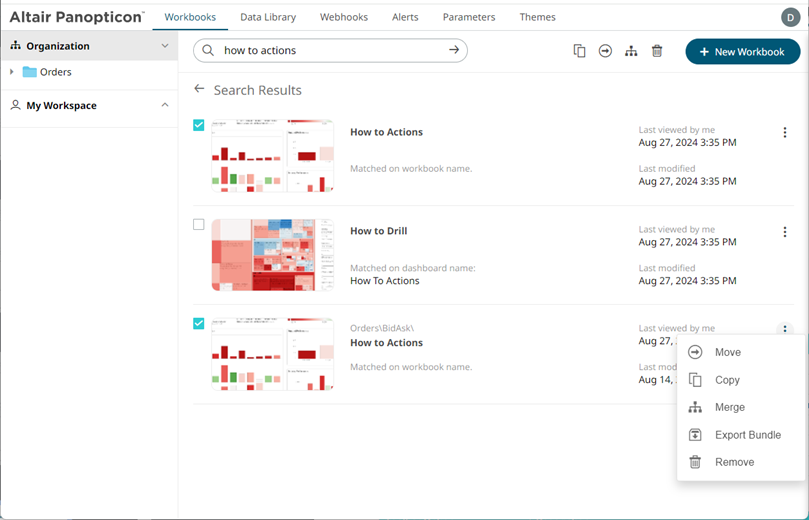
Task: Switch to the Data Library tab
Action: coord(268,17)
